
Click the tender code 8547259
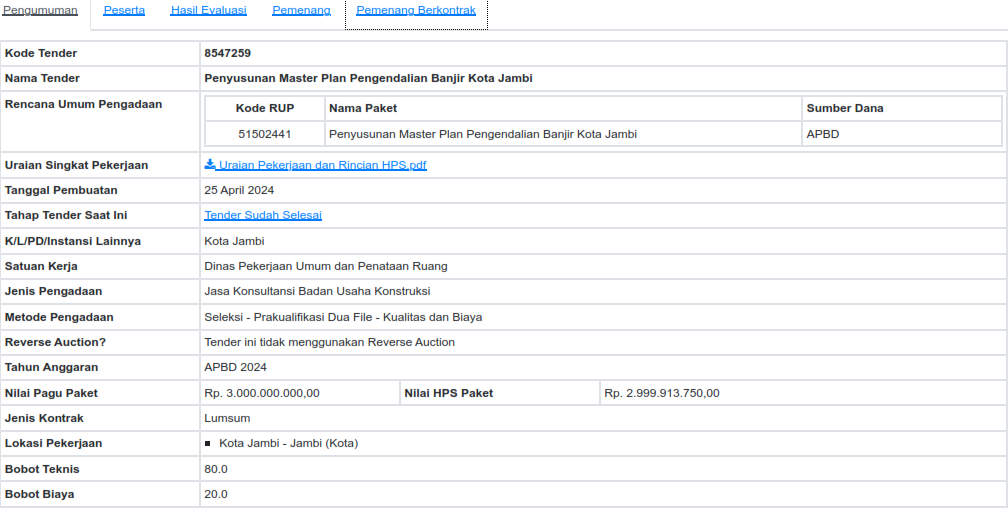pyautogui.click(x=227, y=53)
